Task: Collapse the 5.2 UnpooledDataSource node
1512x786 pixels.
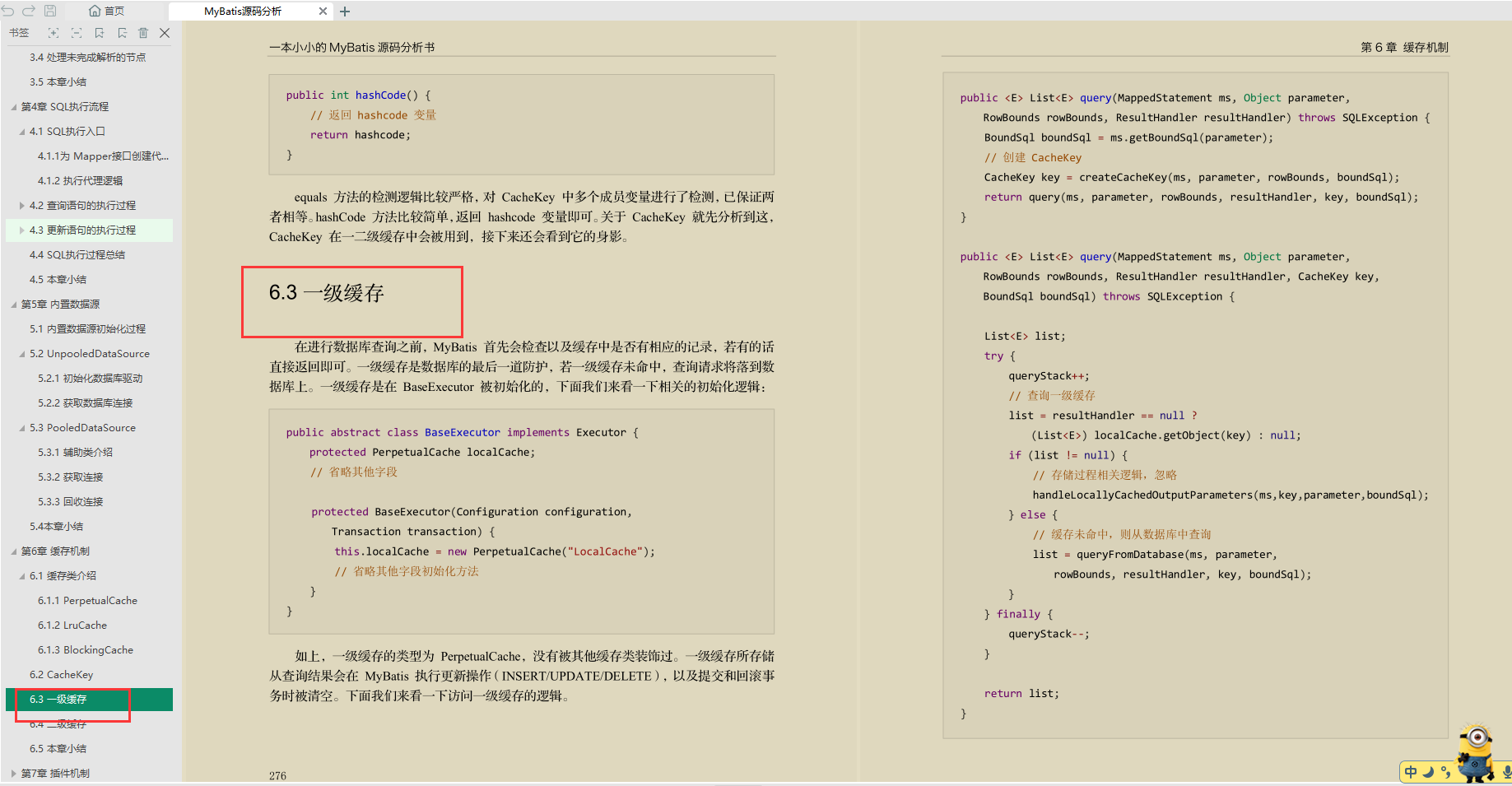Action: (22, 354)
